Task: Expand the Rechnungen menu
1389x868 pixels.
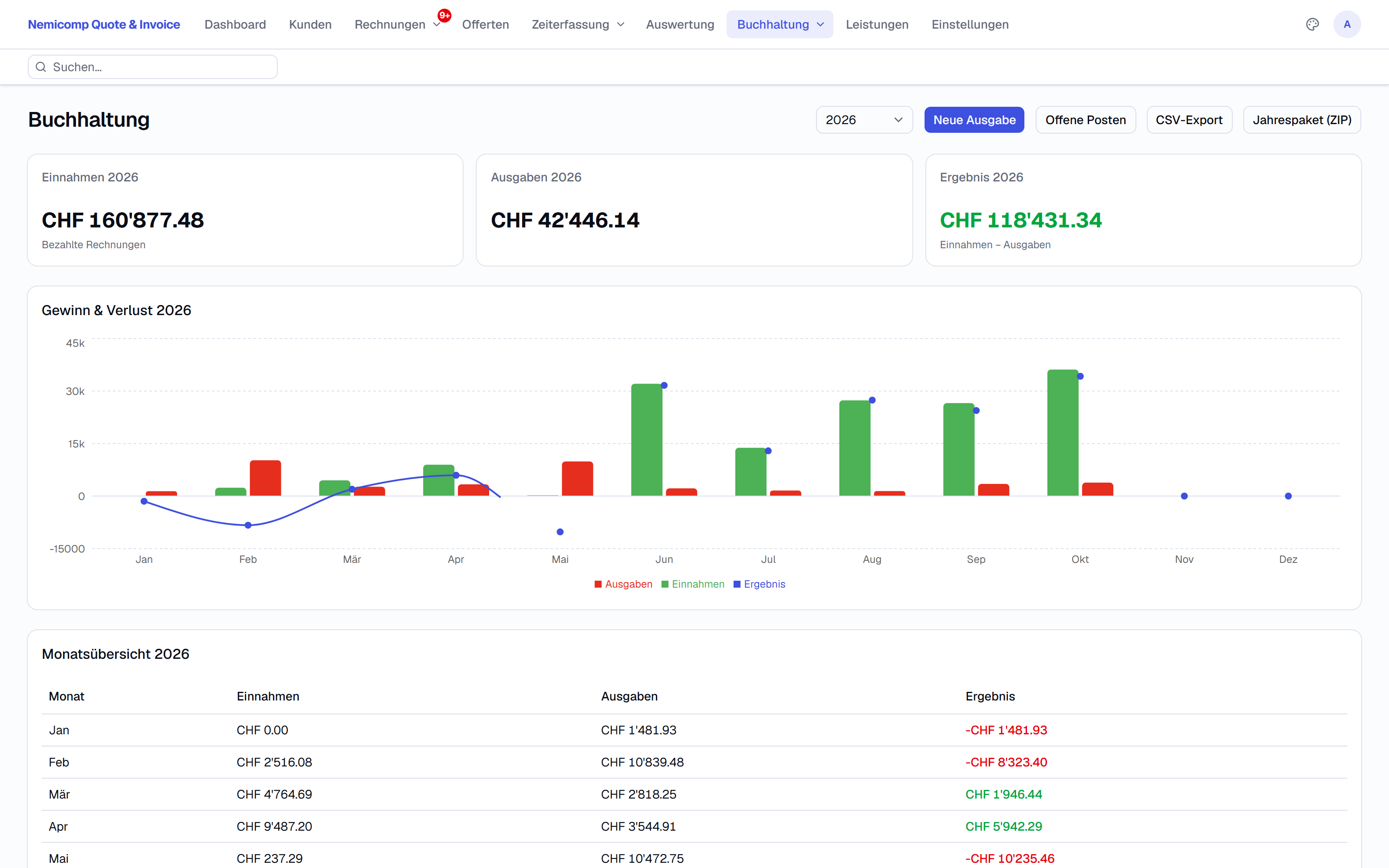Action: pyautogui.click(x=397, y=25)
